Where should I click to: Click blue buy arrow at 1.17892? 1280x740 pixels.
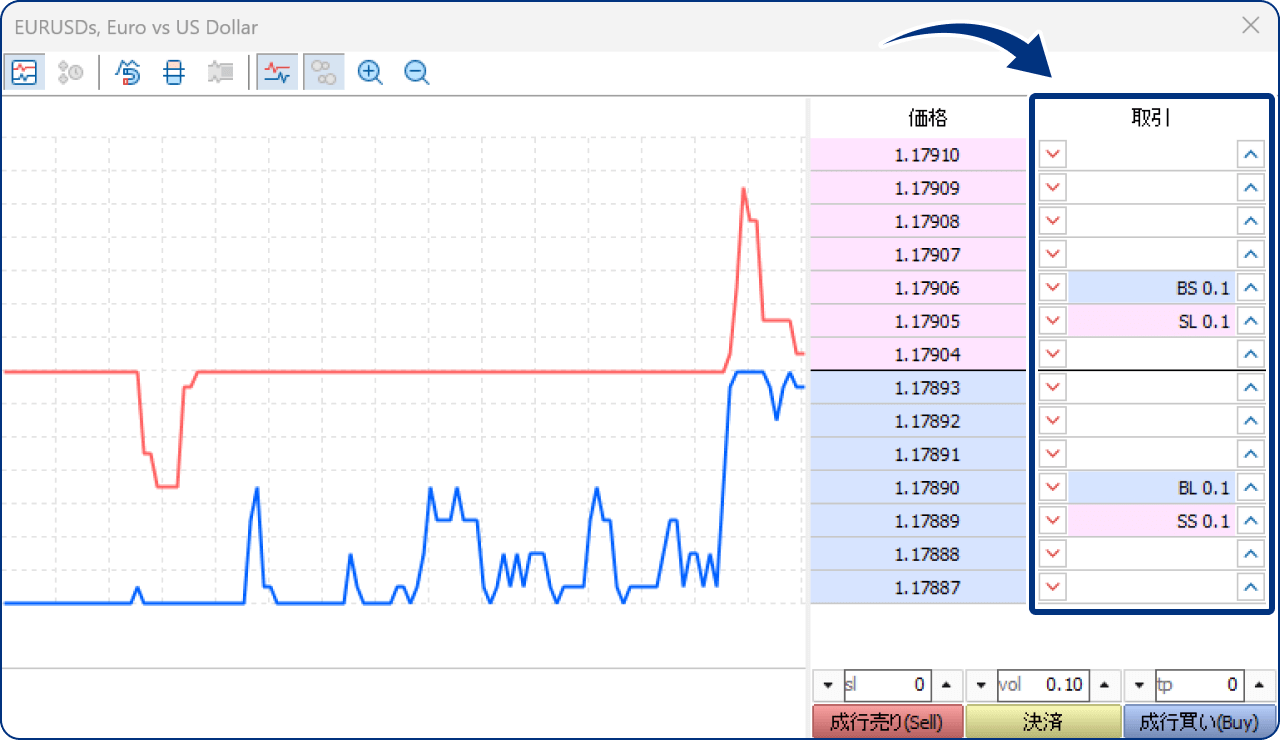(1250, 421)
